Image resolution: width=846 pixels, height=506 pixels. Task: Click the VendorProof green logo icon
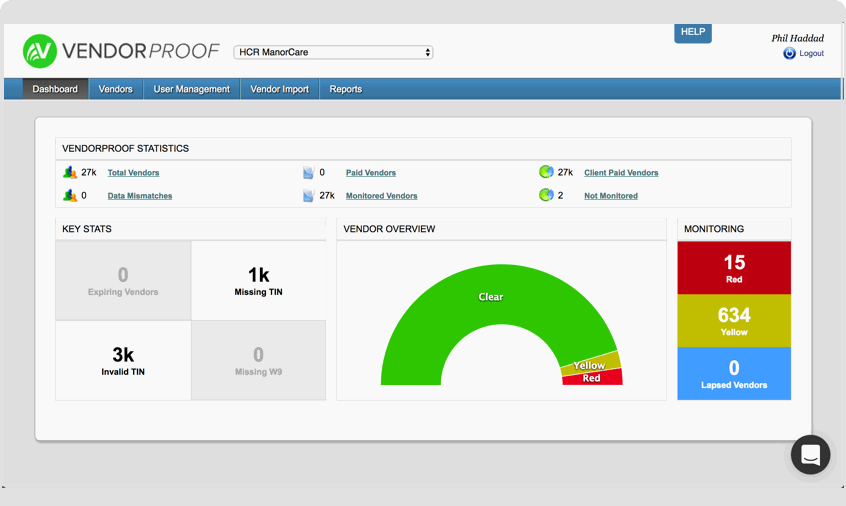(x=40, y=51)
